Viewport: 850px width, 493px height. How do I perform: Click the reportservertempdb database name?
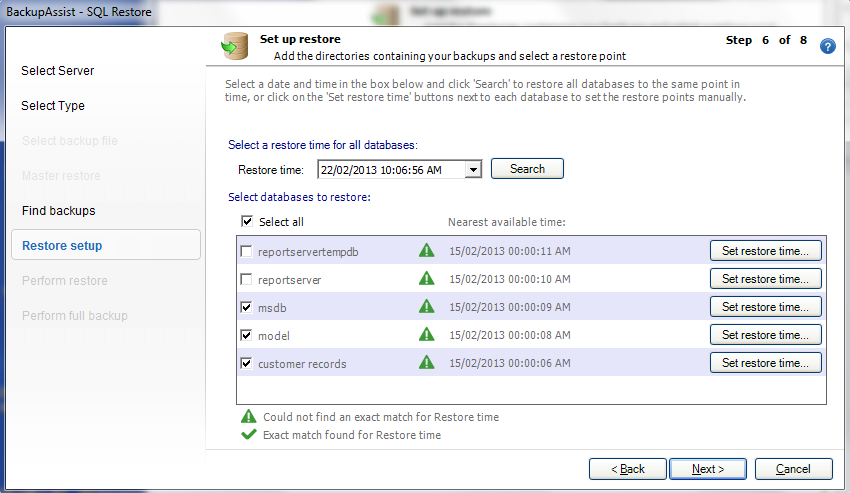click(x=308, y=252)
